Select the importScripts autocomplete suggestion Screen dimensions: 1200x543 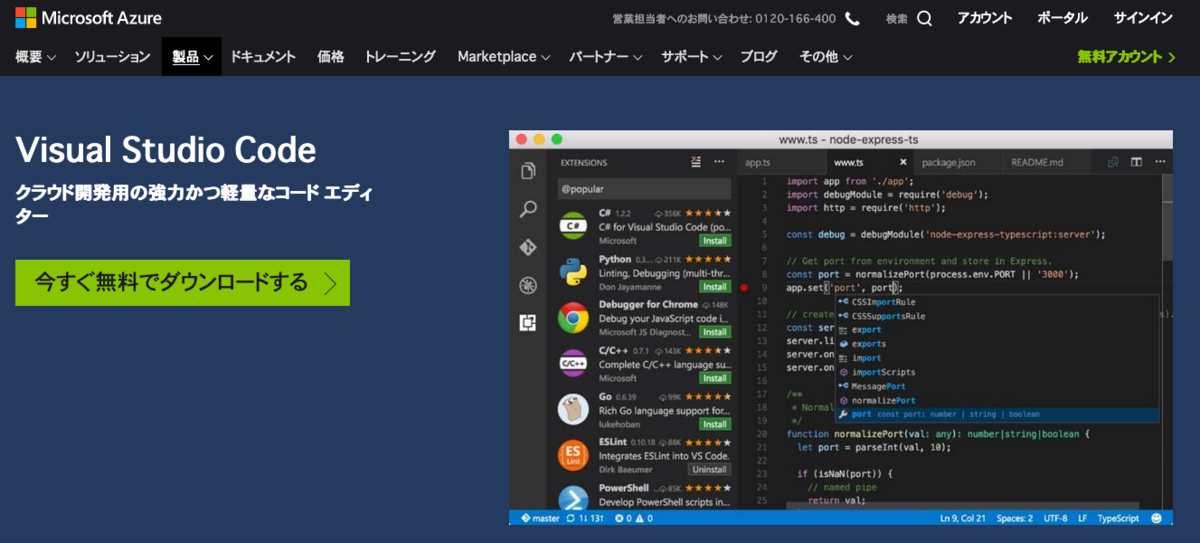pos(996,372)
